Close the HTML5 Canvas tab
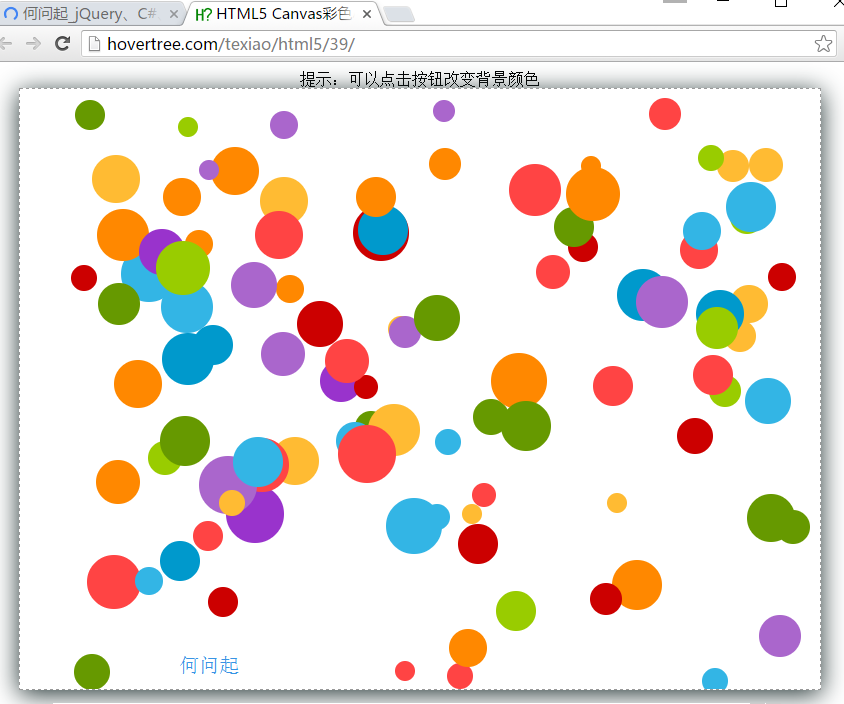 click(366, 14)
